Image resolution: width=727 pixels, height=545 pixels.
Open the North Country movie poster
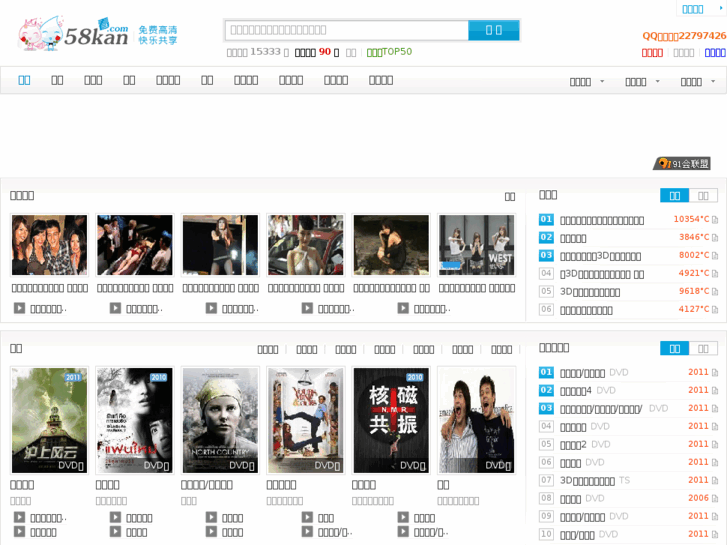coord(220,420)
